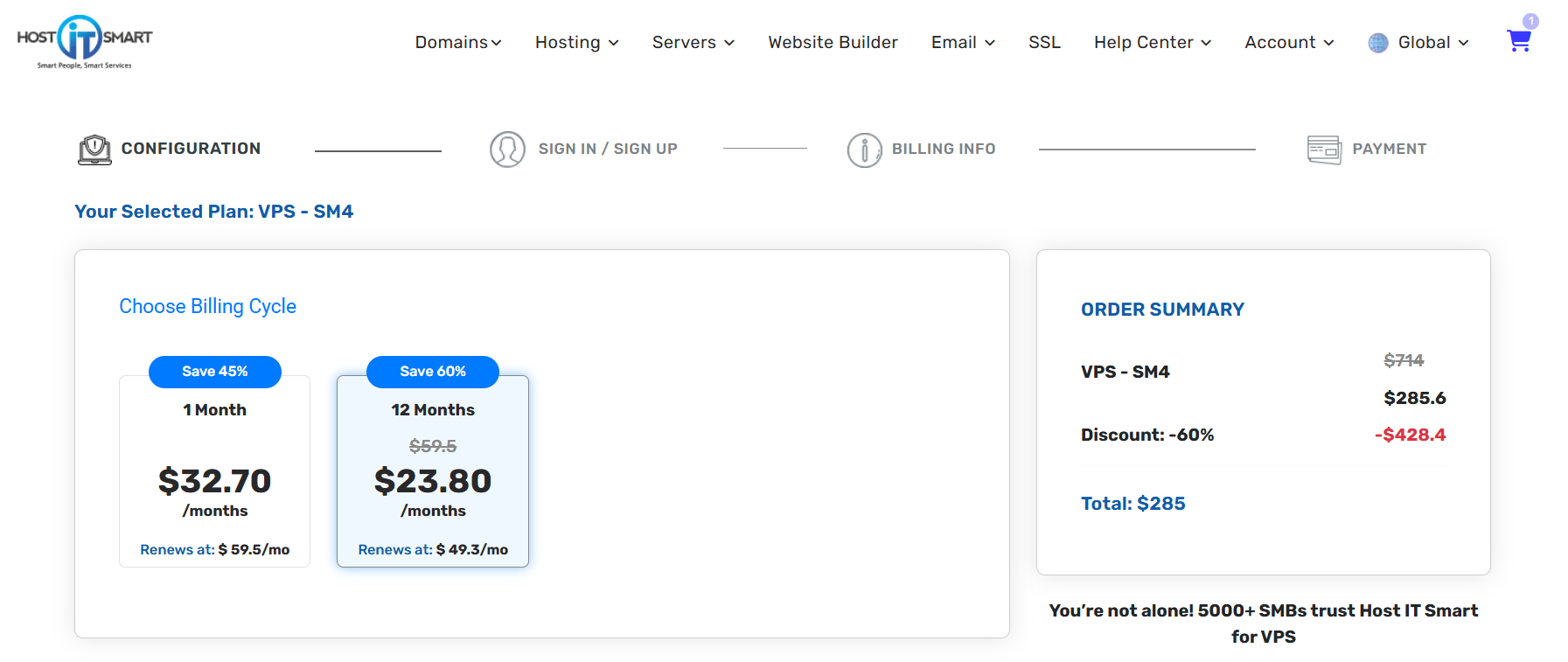This screenshot has height=662, width=1568.
Task: Click the $23.80 monthly price
Action: point(433,481)
